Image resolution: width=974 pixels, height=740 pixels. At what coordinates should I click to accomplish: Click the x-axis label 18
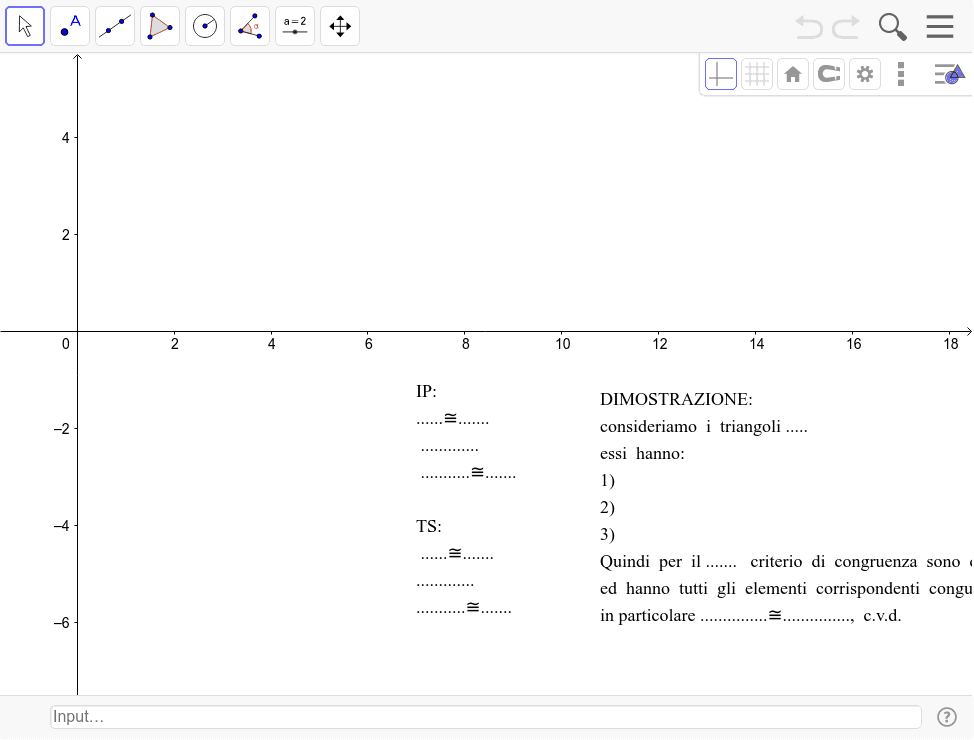(x=950, y=344)
